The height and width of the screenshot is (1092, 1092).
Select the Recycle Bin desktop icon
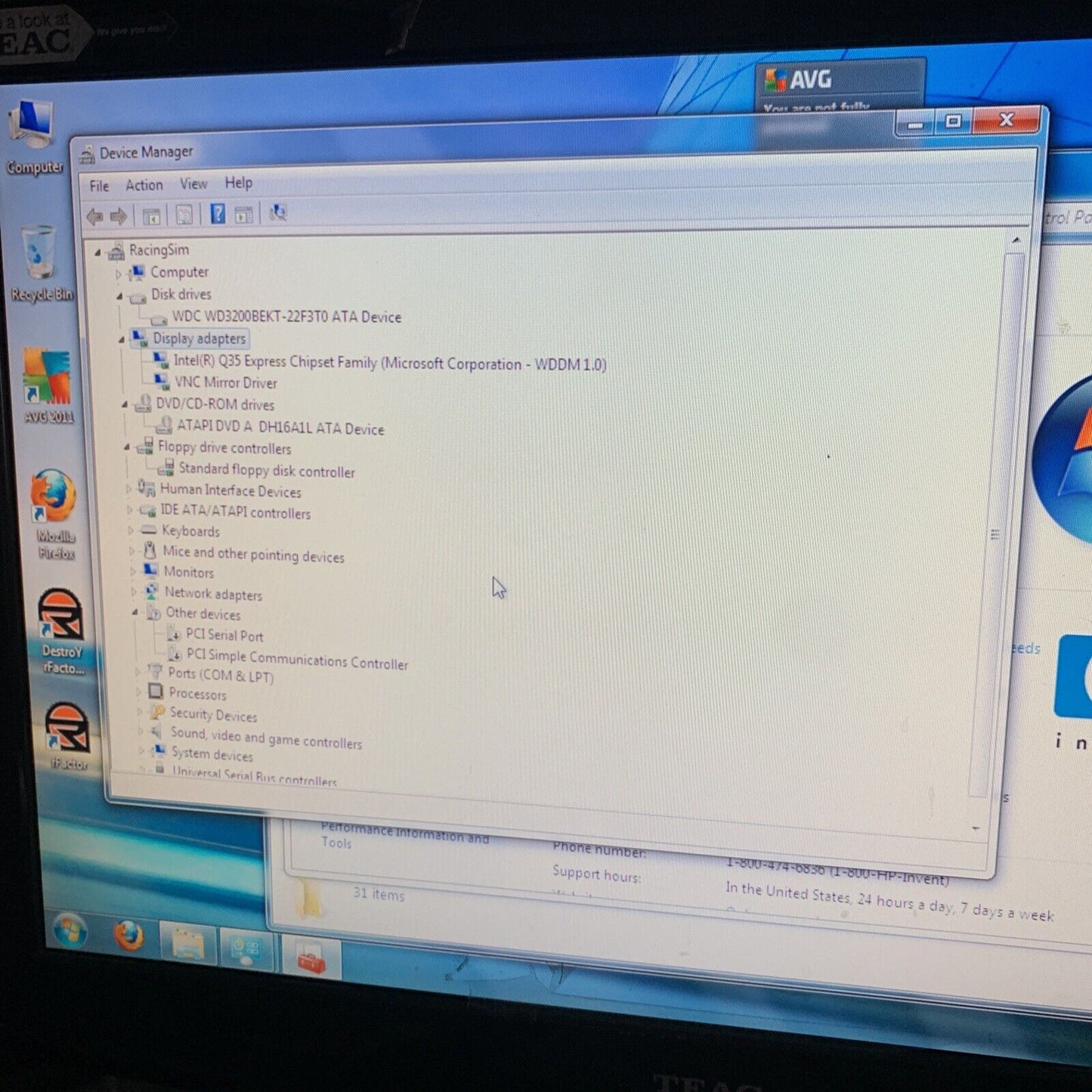(41, 264)
